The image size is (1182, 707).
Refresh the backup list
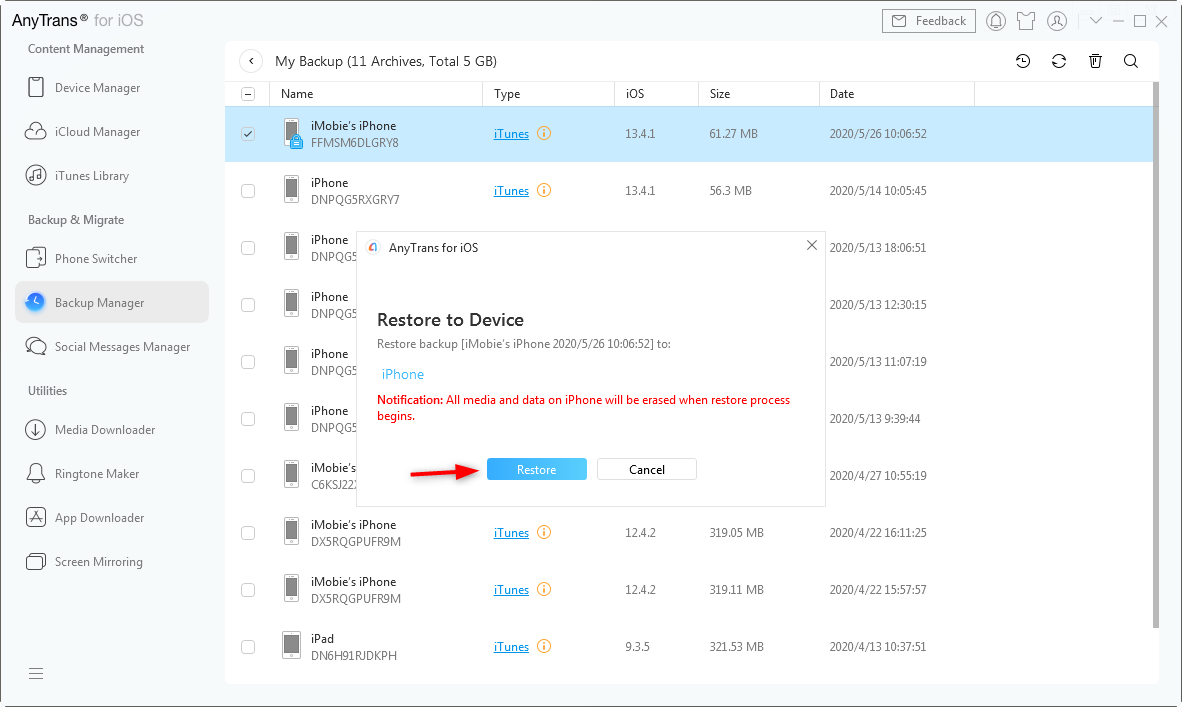pos(1059,61)
